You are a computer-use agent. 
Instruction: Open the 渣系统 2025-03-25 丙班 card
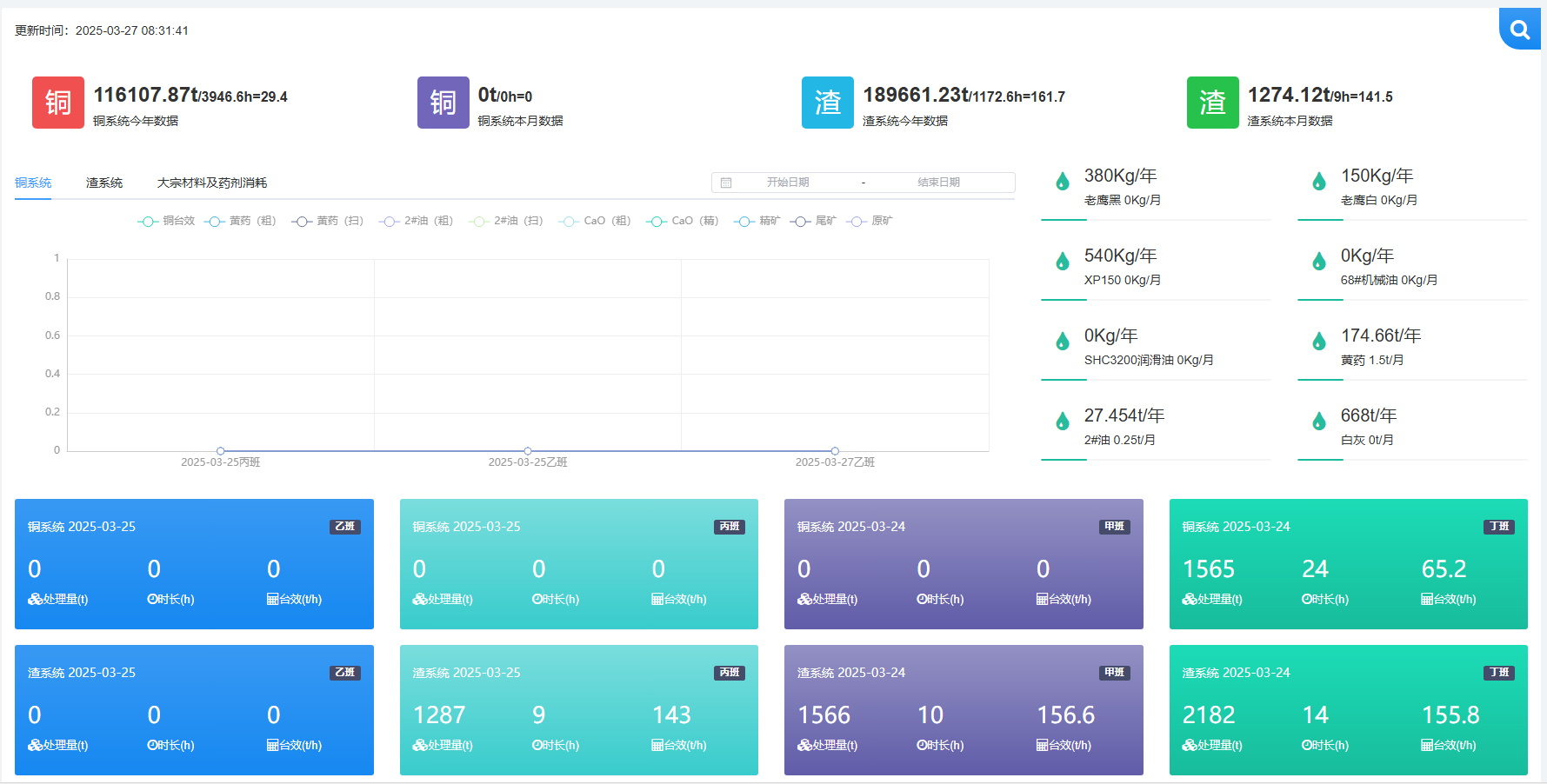click(x=578, y=709)
